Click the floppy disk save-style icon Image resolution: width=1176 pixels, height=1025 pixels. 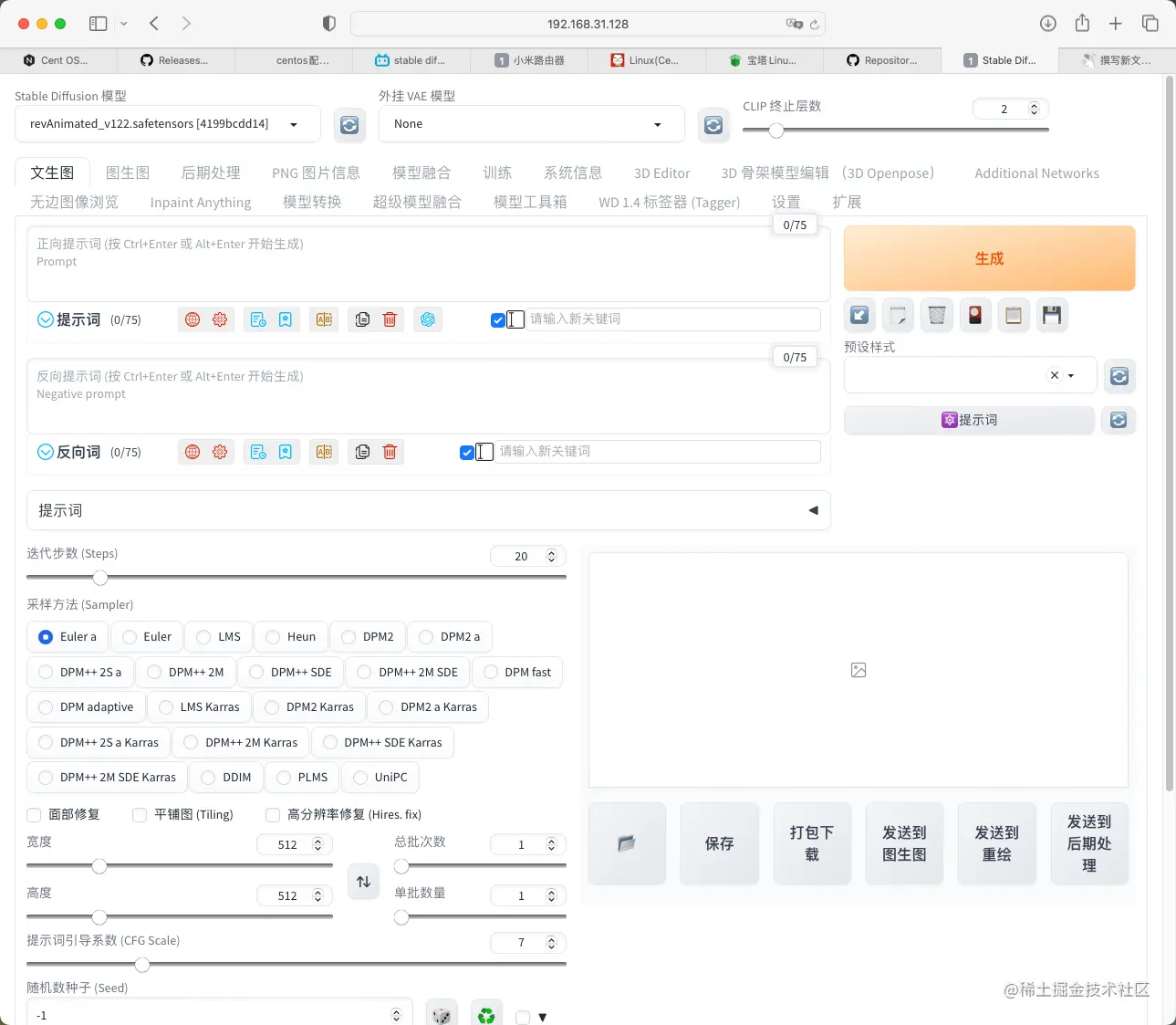pos(1052,316)
